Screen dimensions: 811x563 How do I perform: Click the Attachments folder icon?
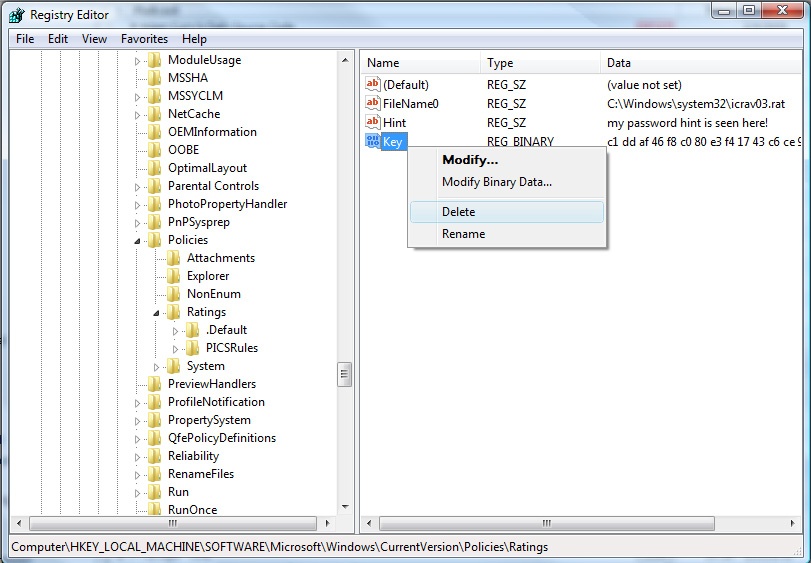[173, 258]
